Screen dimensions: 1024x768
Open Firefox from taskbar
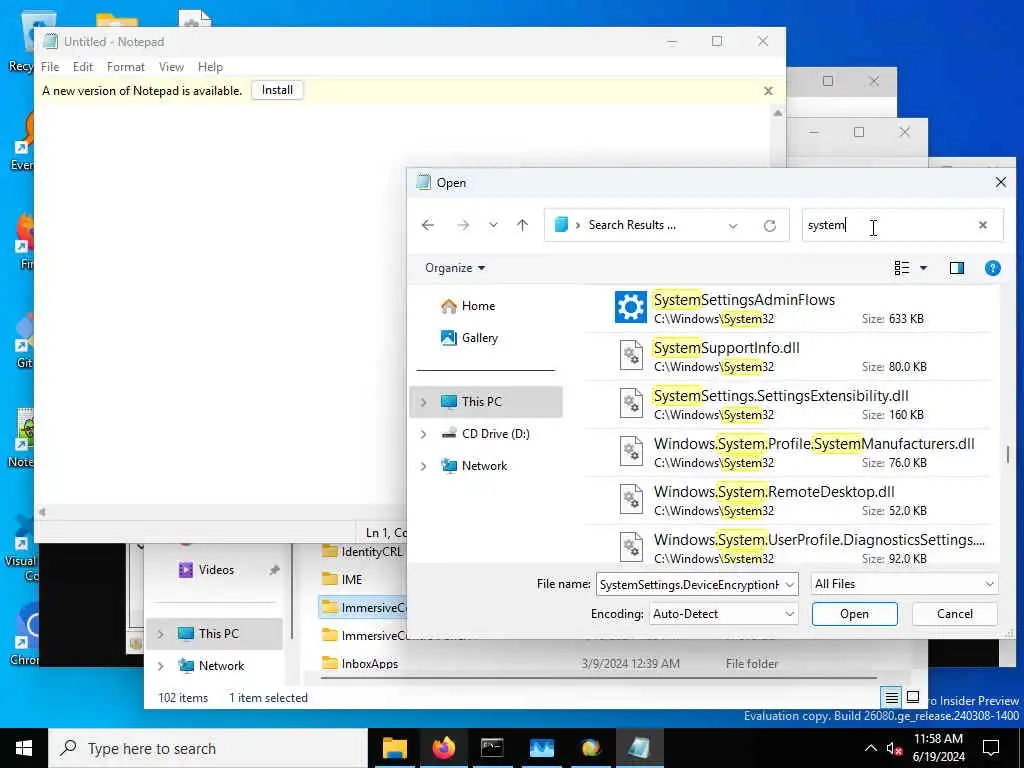click(x=443, y=748)
